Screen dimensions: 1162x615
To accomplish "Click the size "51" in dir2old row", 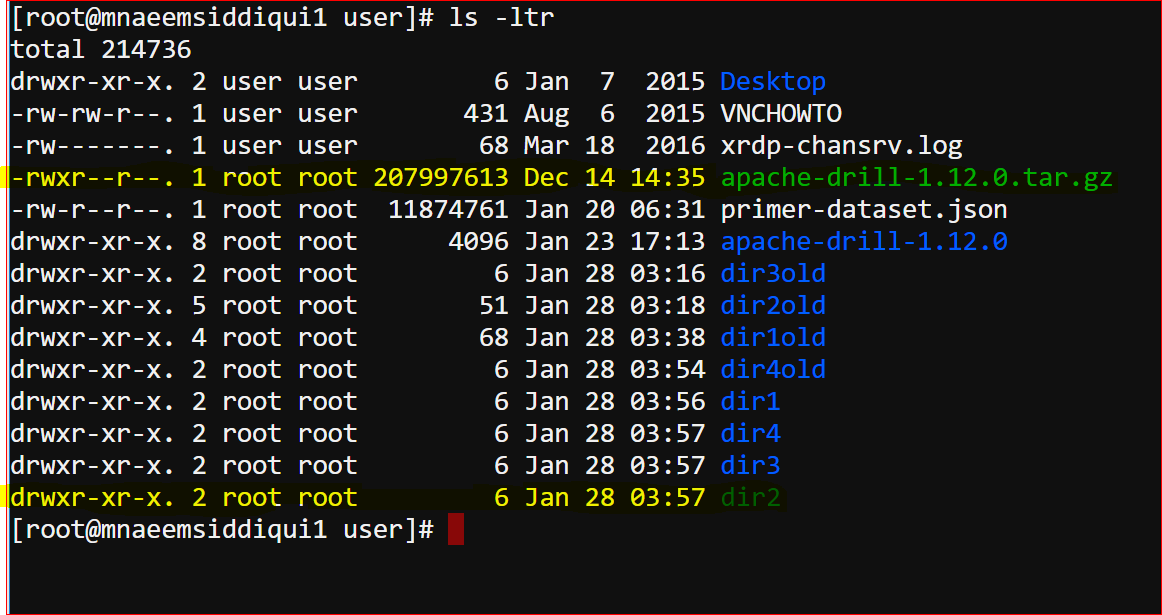I will (x=494, y=305).
